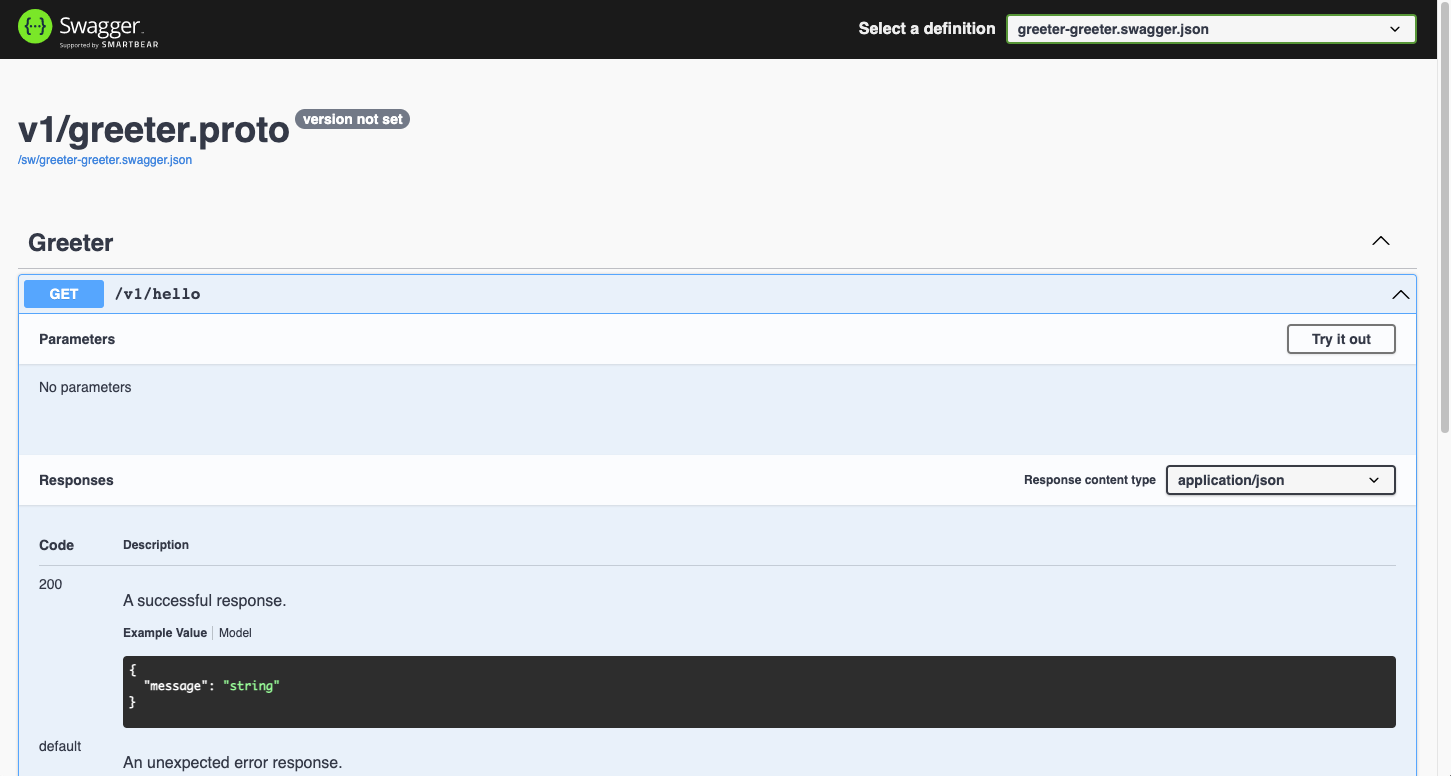Image resolution: width=1451 pixels, height=776 pixels.
Task: Click the v1/greeter.proto title
Action: coord(154,130)
